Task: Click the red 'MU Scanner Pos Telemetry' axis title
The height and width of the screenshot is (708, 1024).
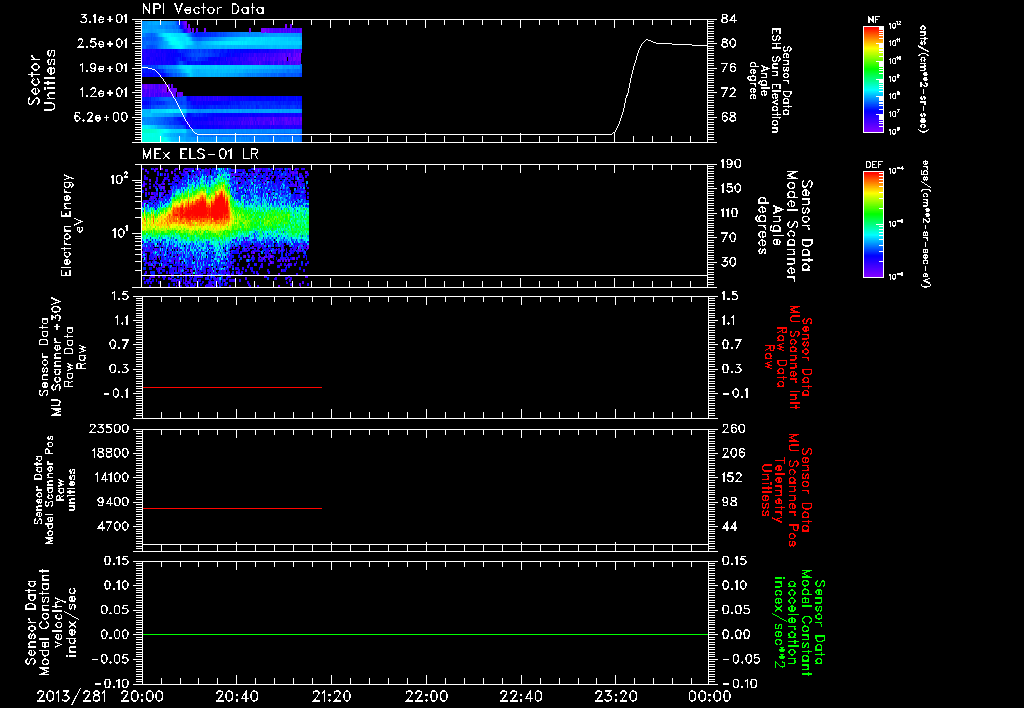Action: click(x=786, y=490)
